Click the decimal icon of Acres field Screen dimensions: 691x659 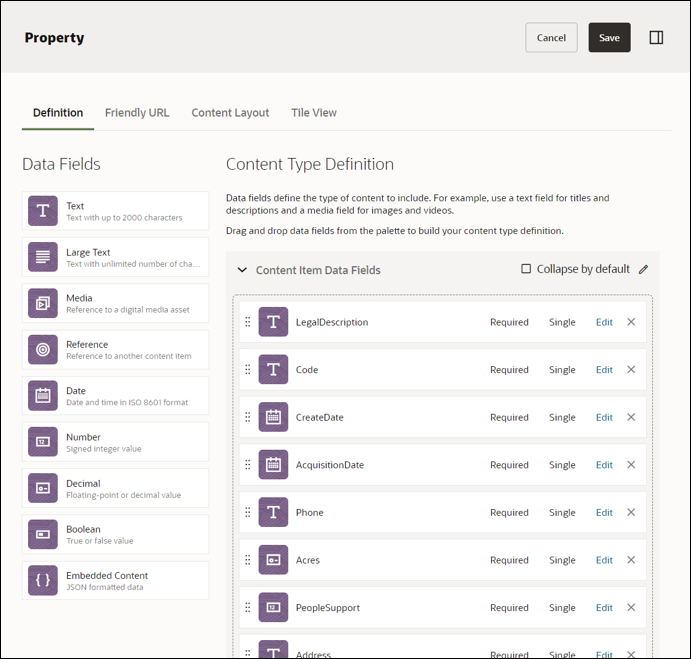coord(273,560)
